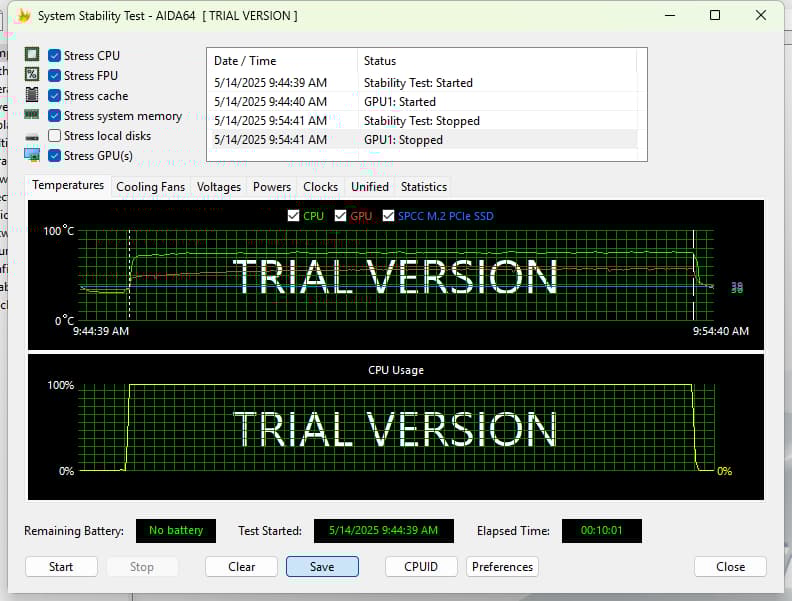Click the monitor icon beside Stress GPU(s)

point(32,155)
